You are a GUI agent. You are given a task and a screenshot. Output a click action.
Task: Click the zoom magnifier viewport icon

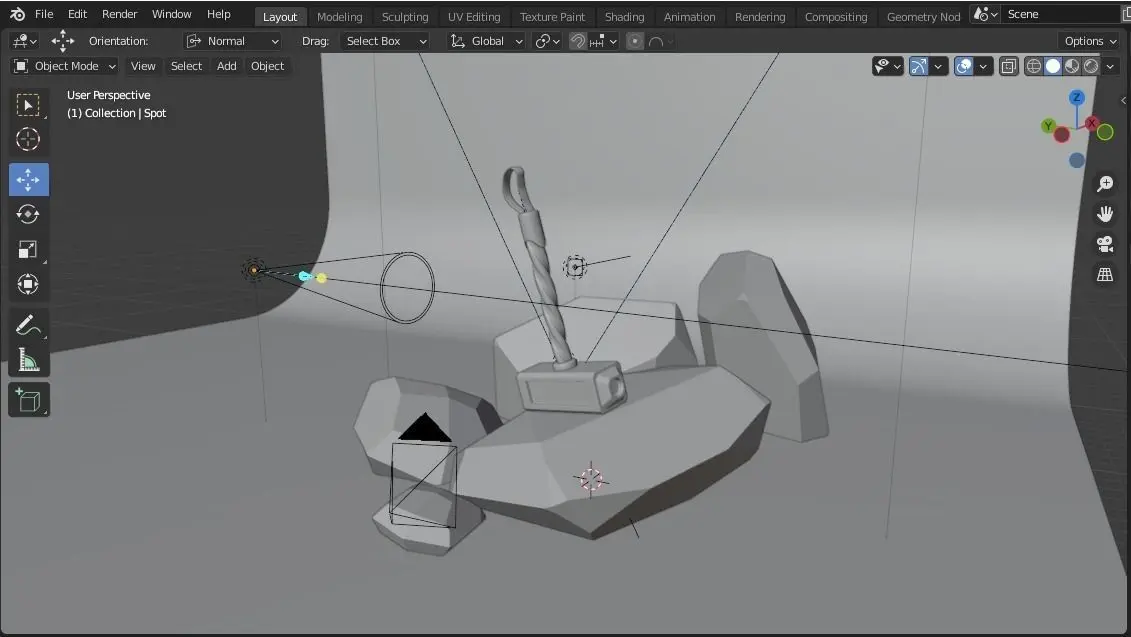pyautogui.click(x=1104, y=184)
